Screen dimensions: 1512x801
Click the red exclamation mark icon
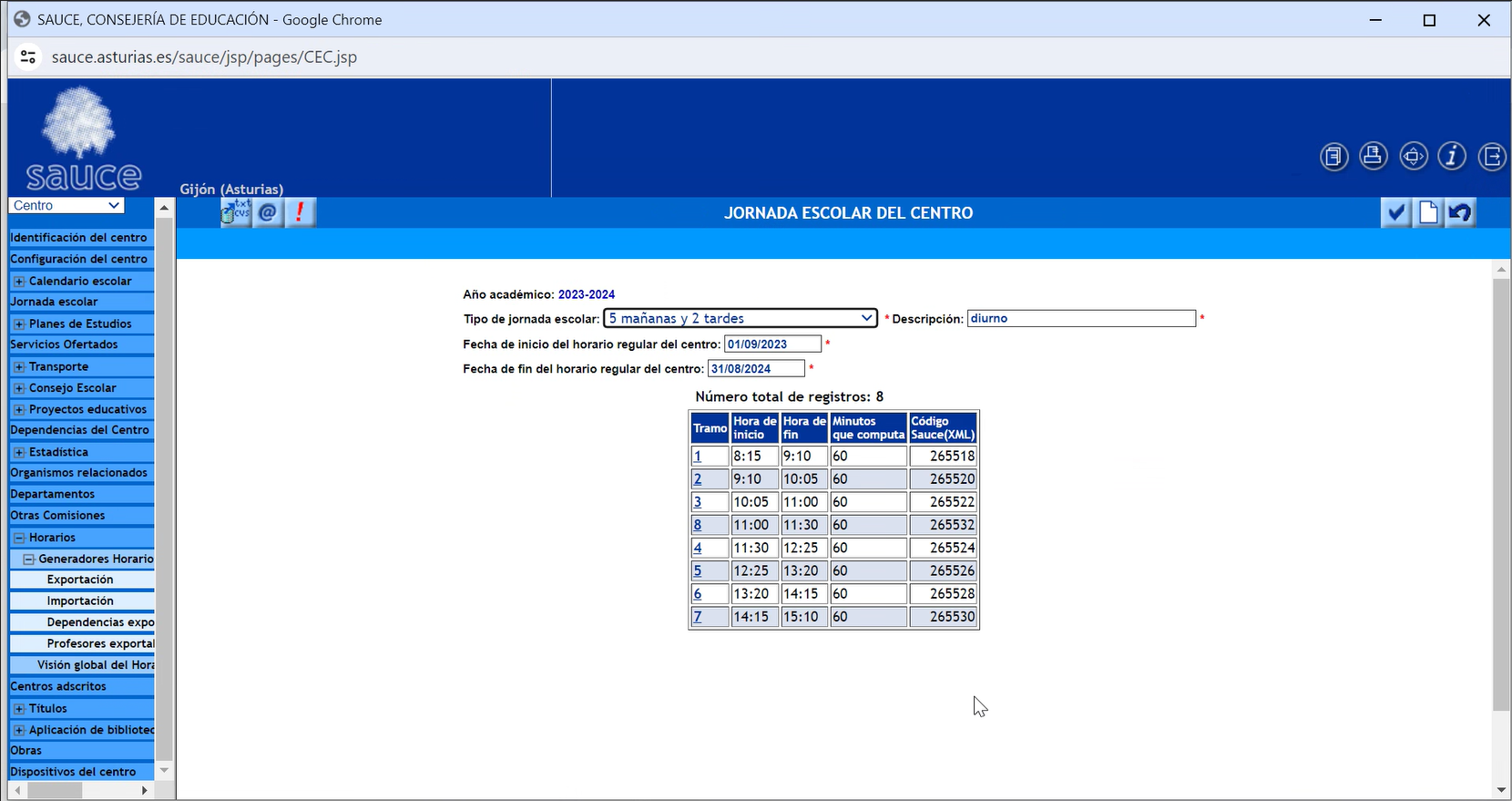coord(300,213)
